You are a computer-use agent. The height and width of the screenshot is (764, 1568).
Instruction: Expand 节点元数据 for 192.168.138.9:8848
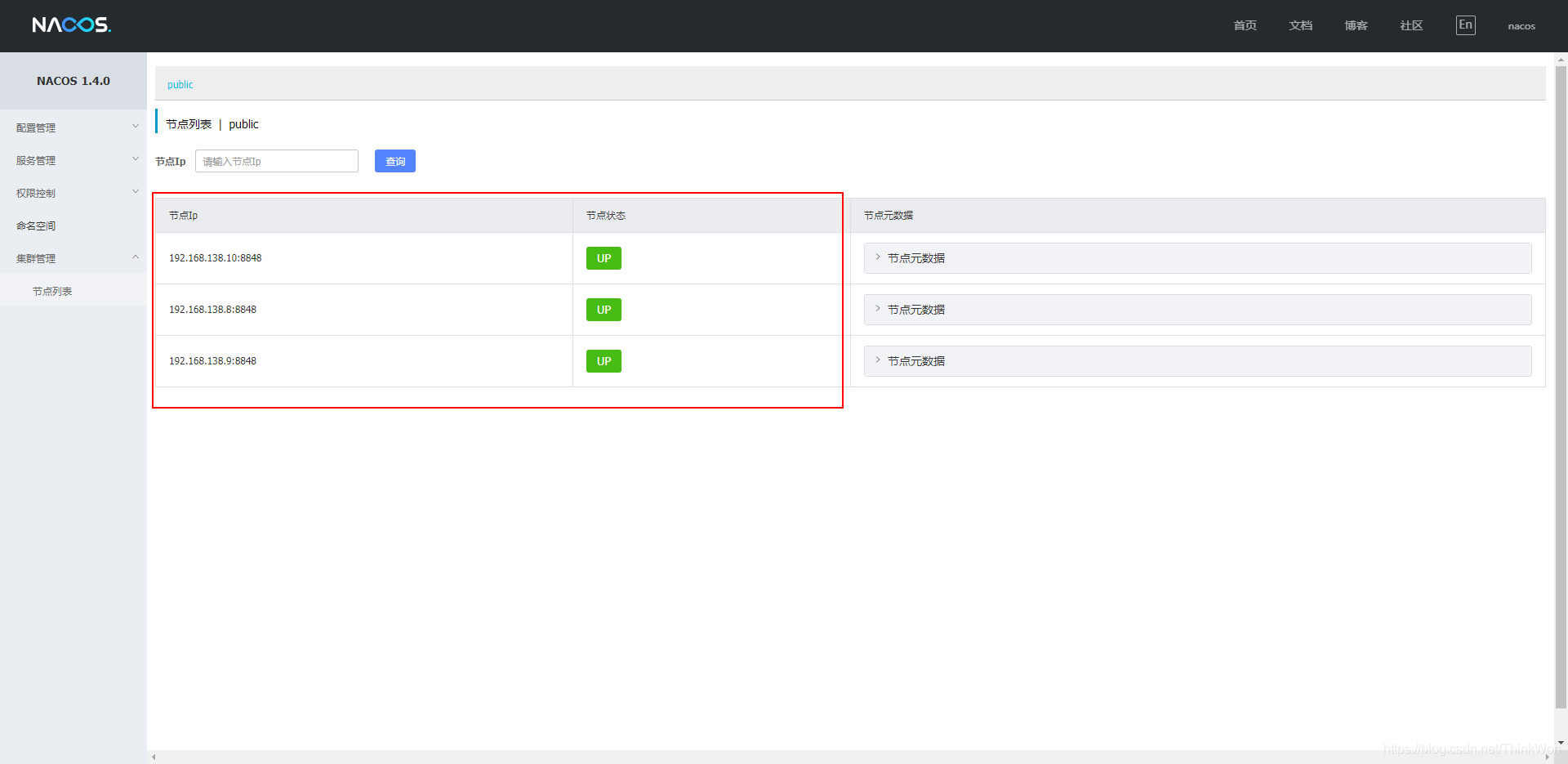tap(1198, 361)
